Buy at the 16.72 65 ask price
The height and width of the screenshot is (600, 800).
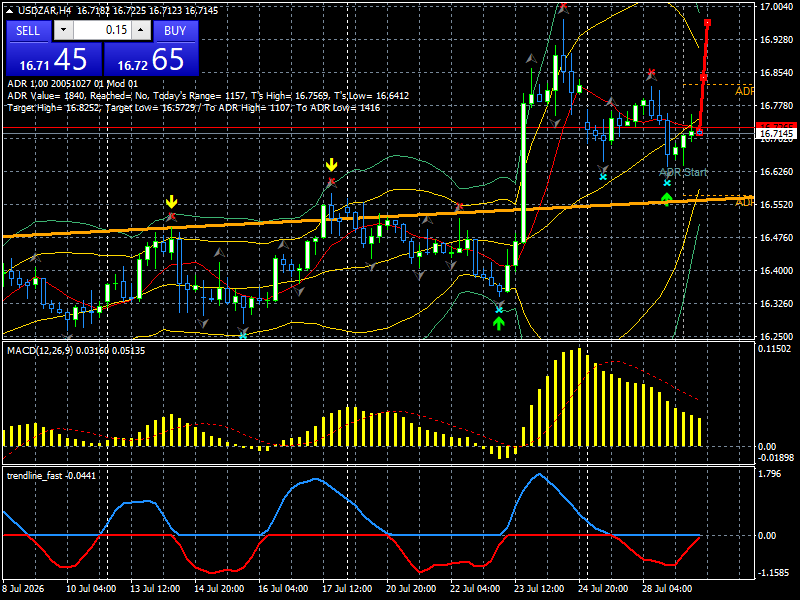tap(151, 59)
